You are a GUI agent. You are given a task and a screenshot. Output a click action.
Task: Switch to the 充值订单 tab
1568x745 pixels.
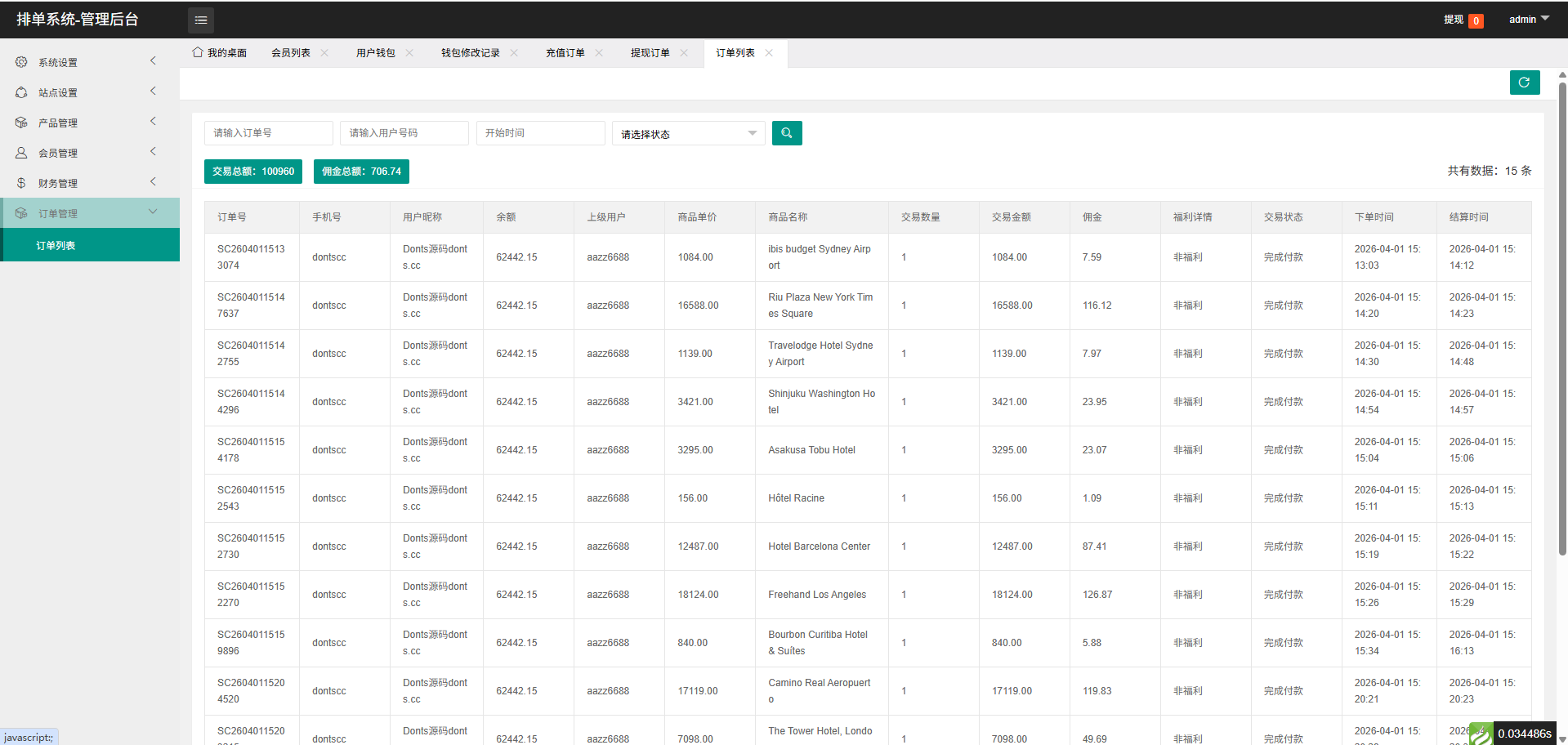coord(565,53)
